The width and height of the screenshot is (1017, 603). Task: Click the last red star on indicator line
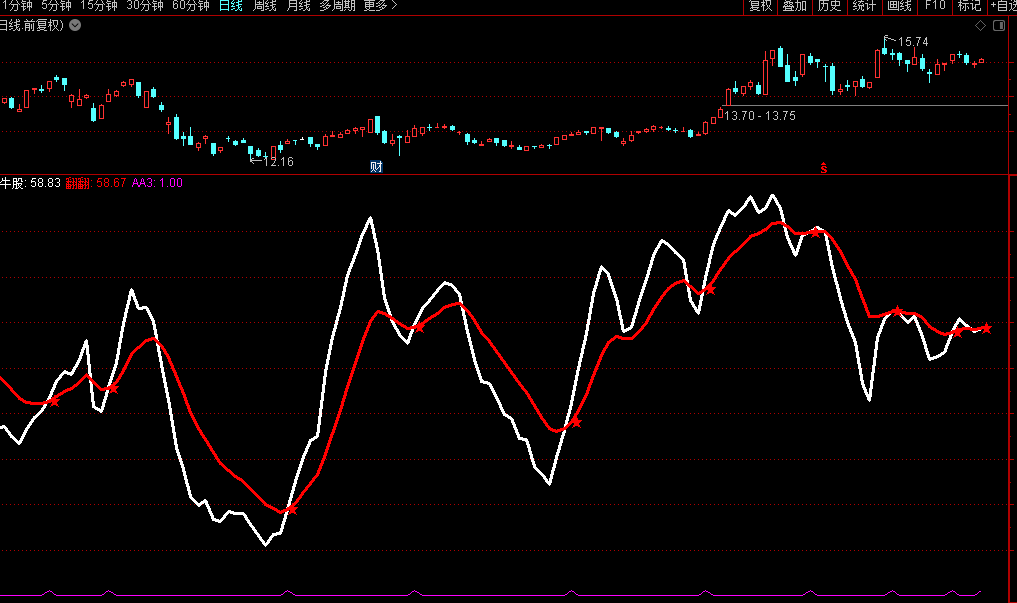(x=986, y=328)
